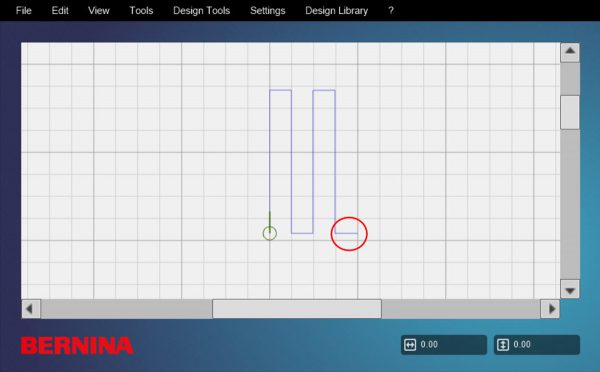Image resolution: width=600 pixels, height=372 pixels.
Task: Click the vertical position value field
Action: 537,345
